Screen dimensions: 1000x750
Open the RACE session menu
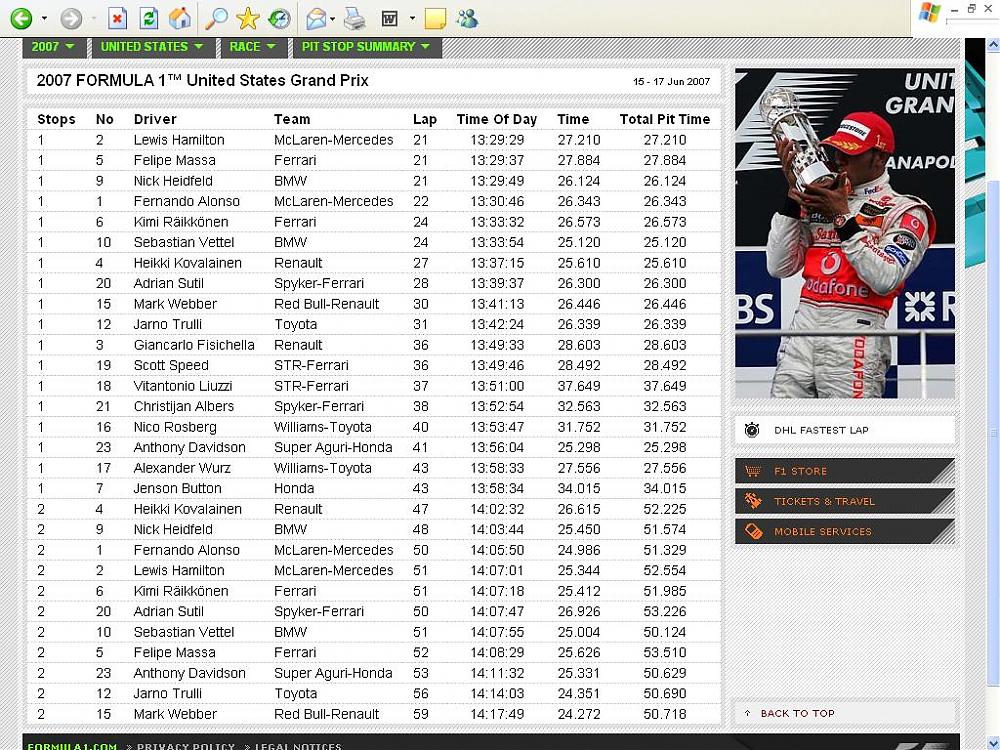click(x=252, y=47)
